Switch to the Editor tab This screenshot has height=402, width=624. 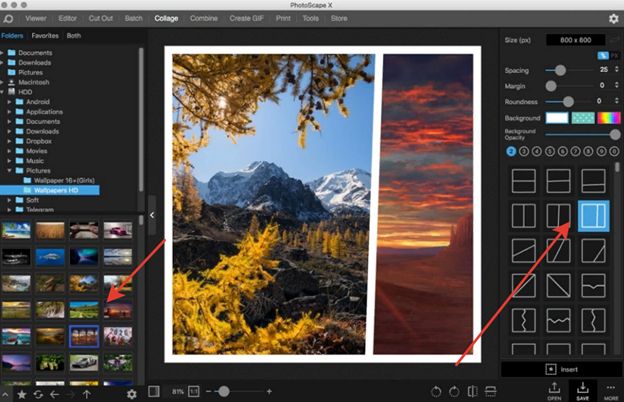click(x=68, y=18)
